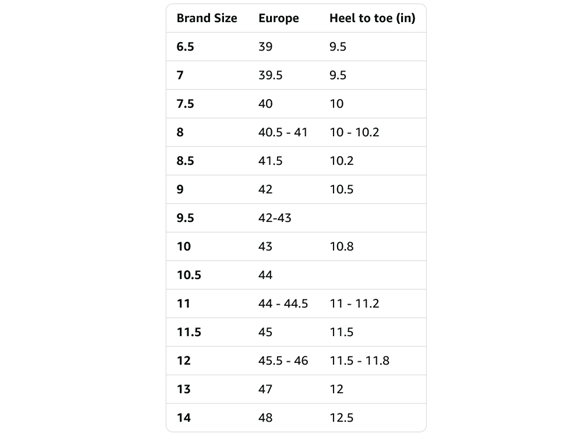Select heel to toe 11 - 11.2 value

coord(354,303)
